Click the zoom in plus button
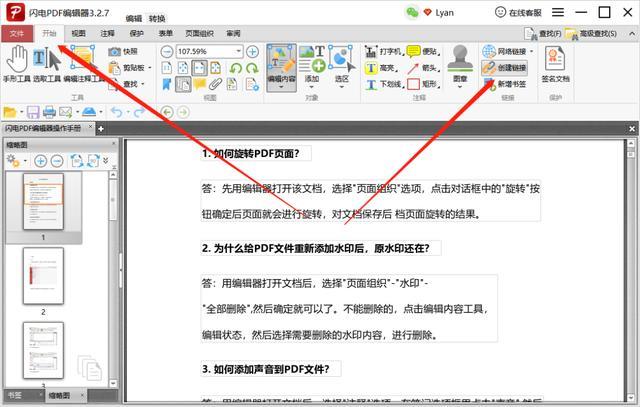Viewport: 640px width, 407px height. click(252, 51)
